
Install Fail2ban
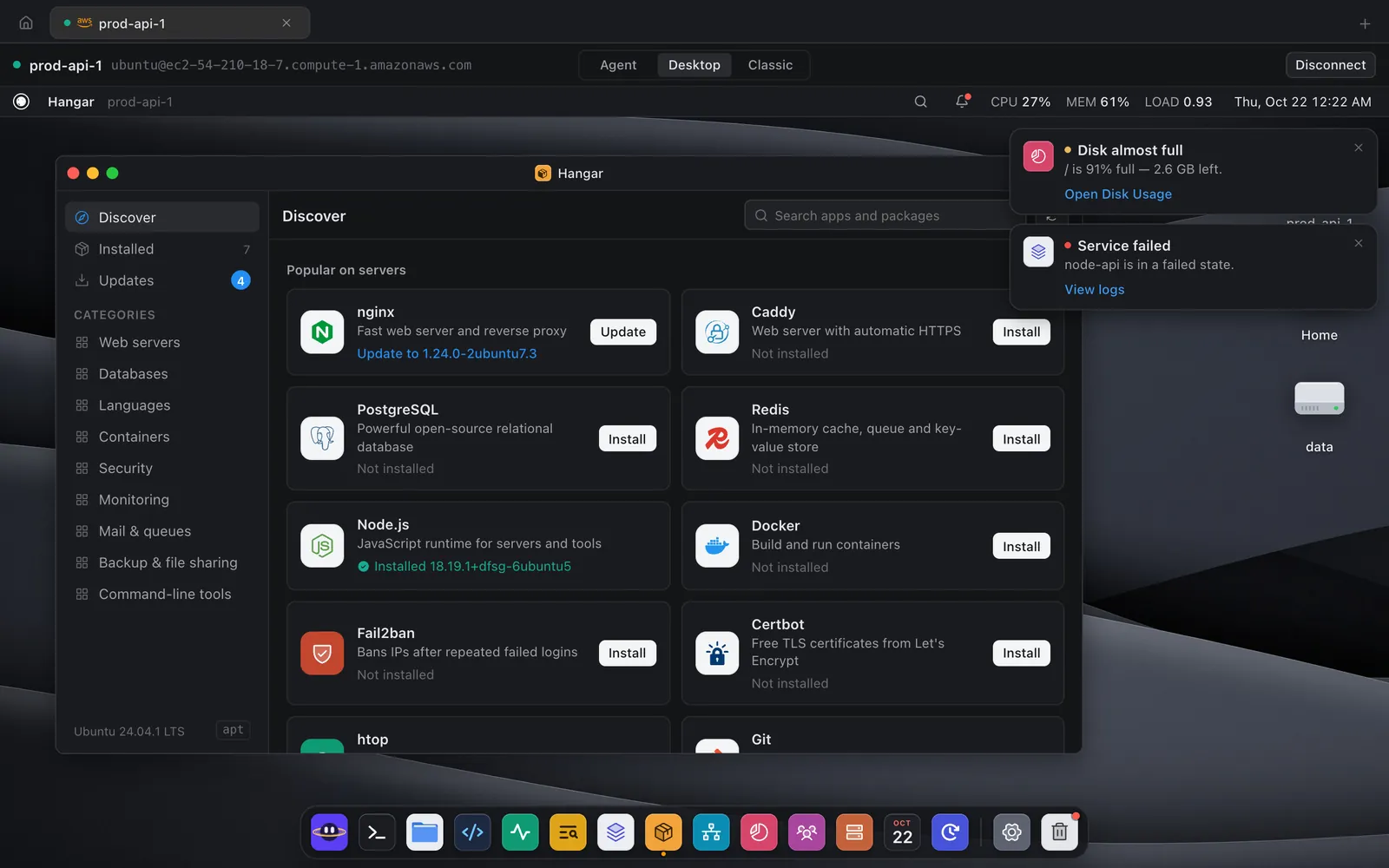click(627, 653)
